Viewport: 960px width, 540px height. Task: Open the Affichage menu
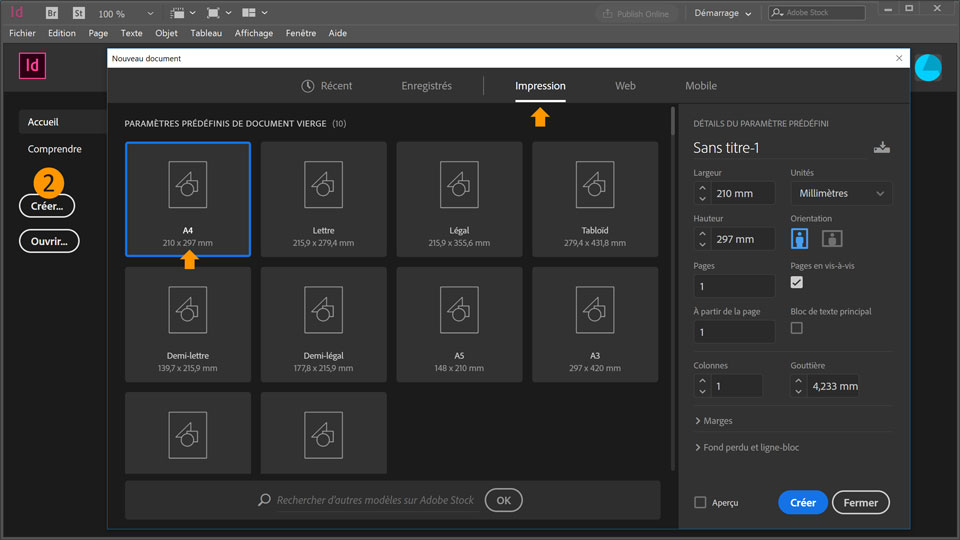click(x=253, y=33)
